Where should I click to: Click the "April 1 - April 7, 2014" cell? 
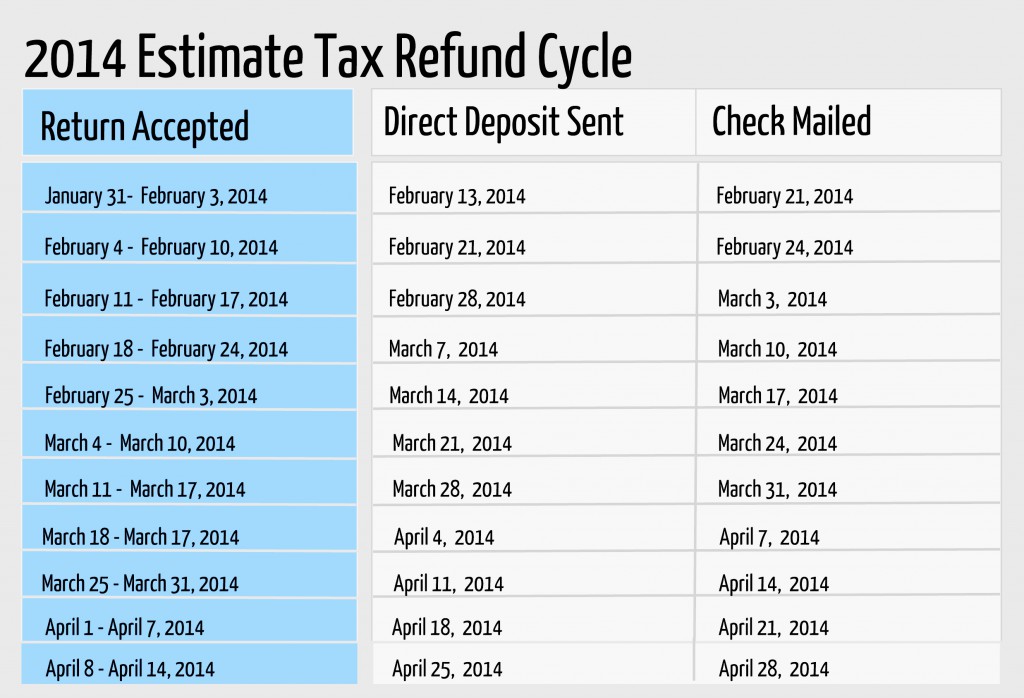click(125, 628)
